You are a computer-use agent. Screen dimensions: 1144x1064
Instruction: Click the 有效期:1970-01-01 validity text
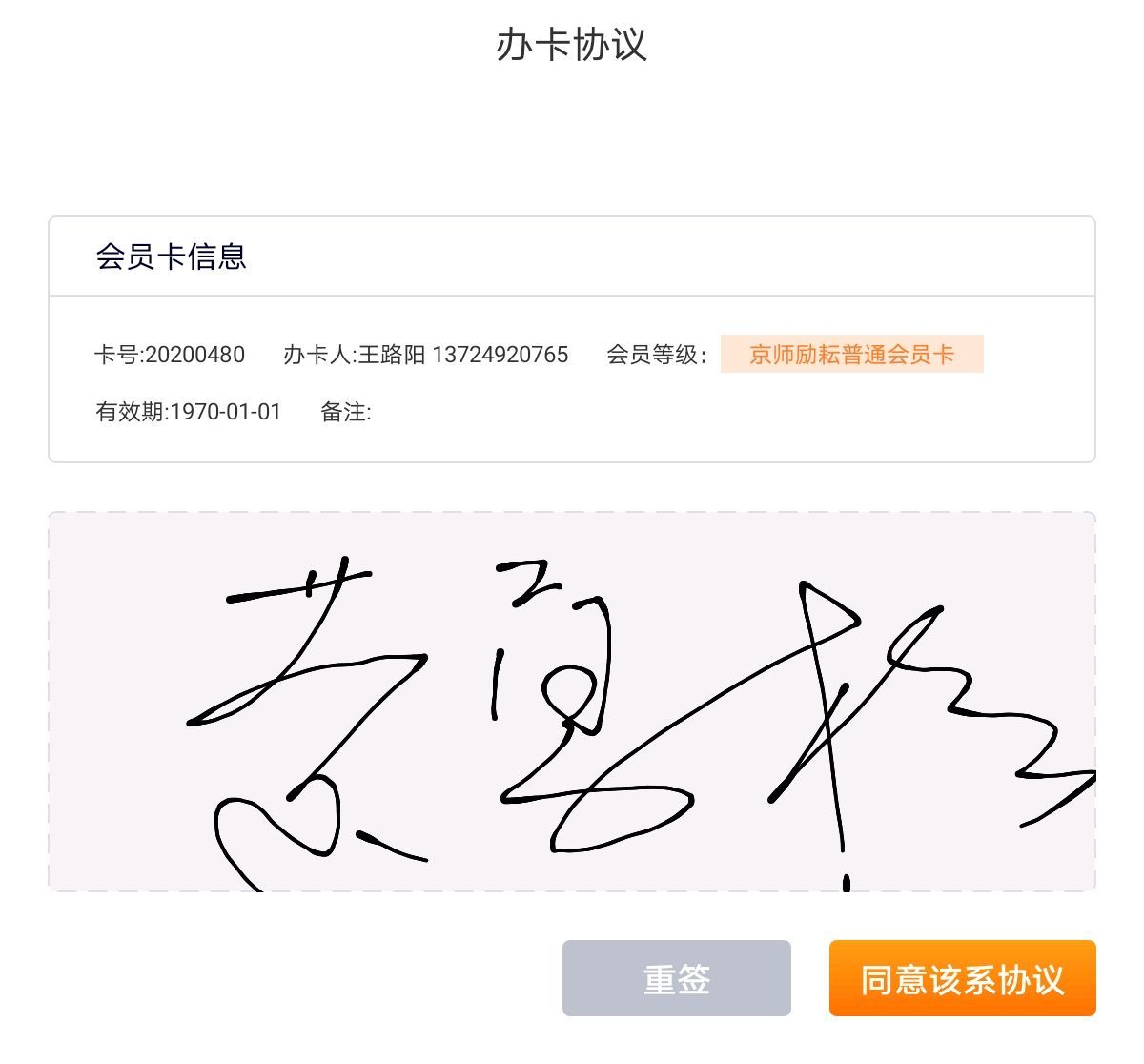point(188,412)
